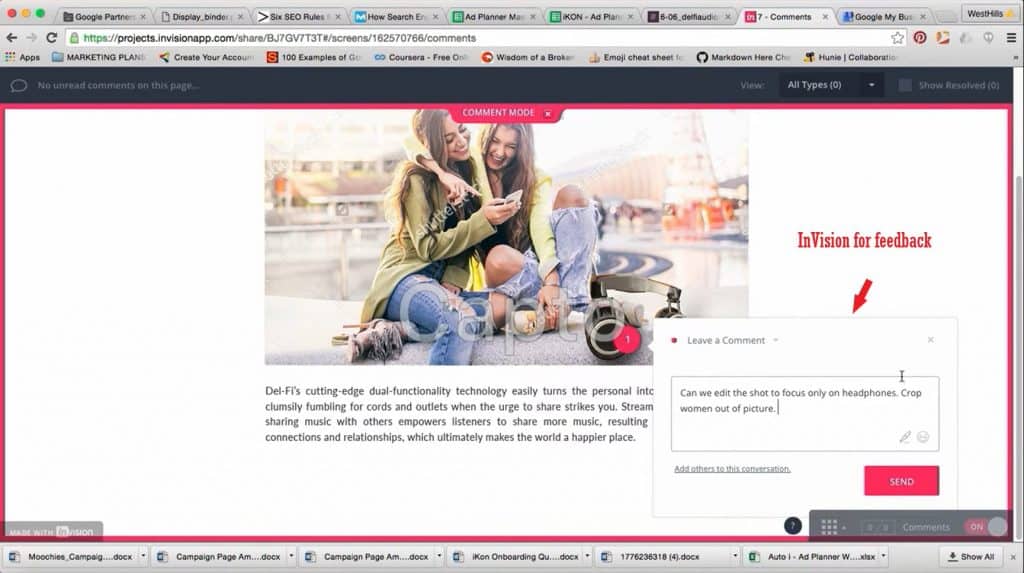Image resolution: width=1024 pixels, height=573 pixels.
Task: Click the sketch pencil icon in comment box
Action: (905, 437)
